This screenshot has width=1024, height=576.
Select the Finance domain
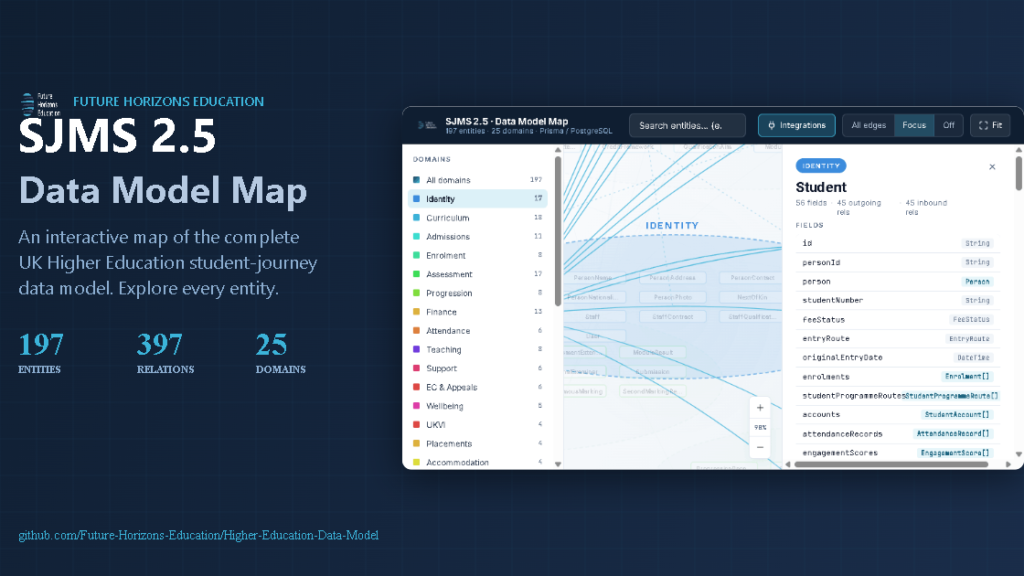point(477,312)
